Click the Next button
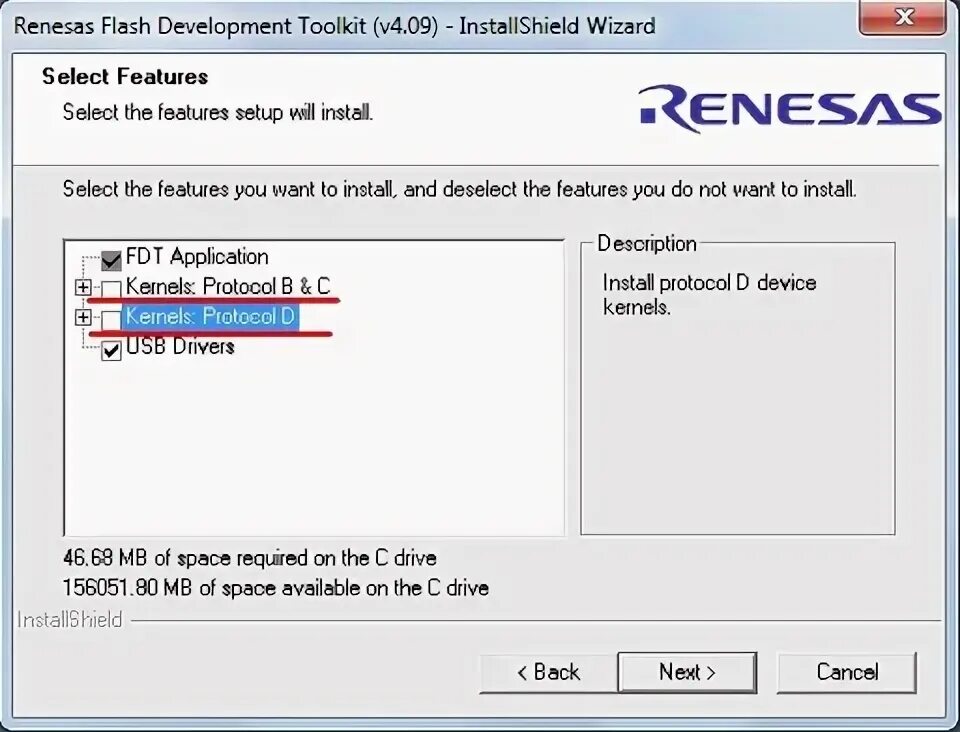This screenshot has height=732, width=960. (687, 672)
